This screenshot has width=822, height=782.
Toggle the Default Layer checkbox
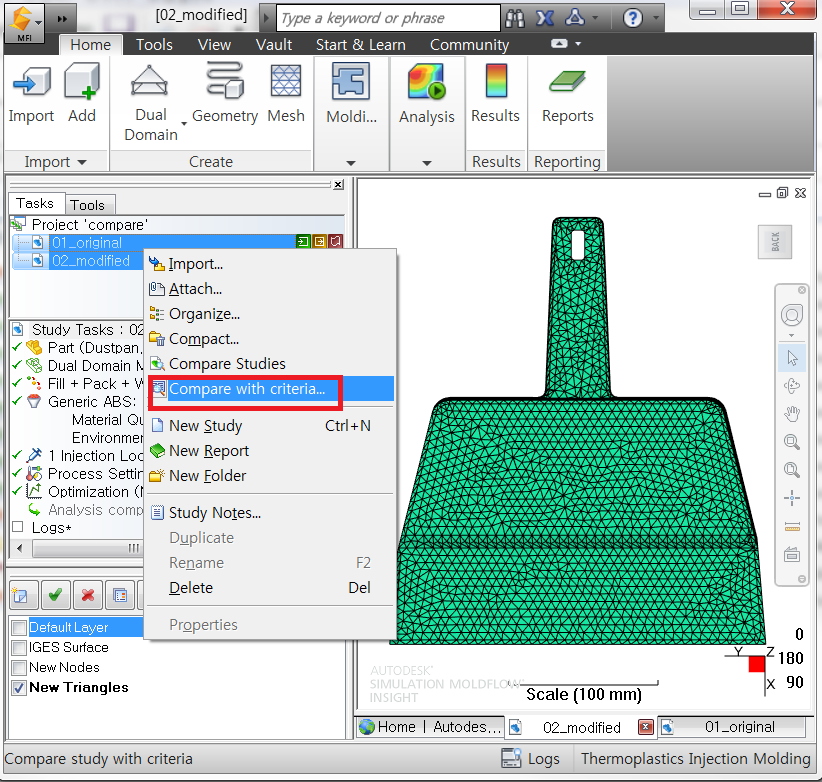(x=19, y=627)
